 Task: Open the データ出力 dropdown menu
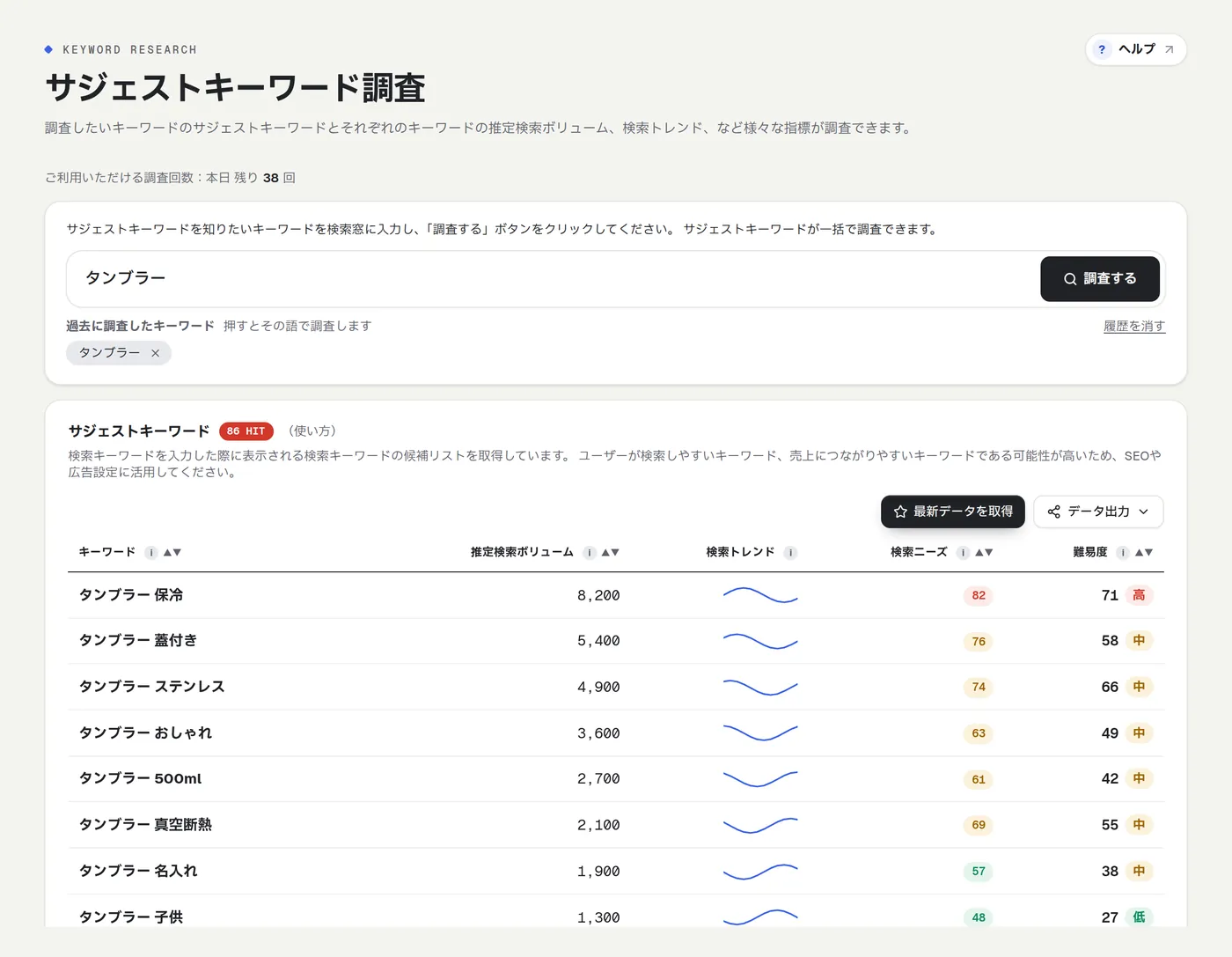pyautogui.click(x=1098, y=512)
